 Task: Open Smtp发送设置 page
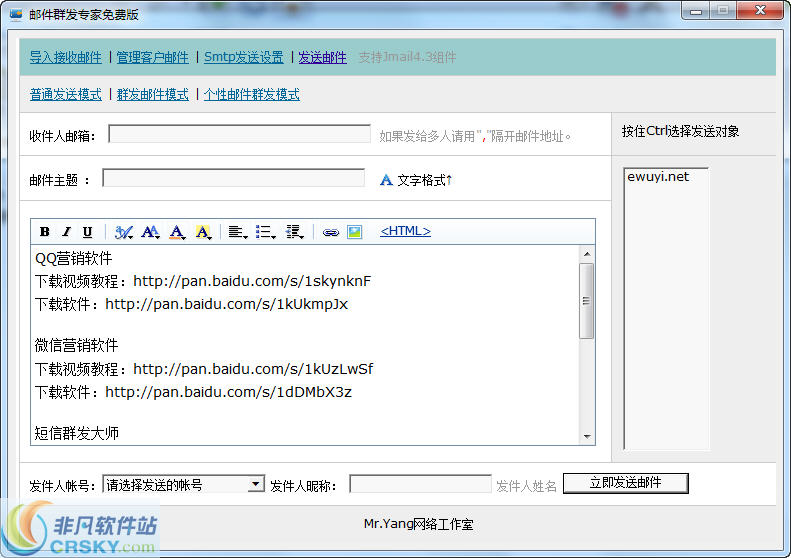pyautogui.click(x=244, y=58)
